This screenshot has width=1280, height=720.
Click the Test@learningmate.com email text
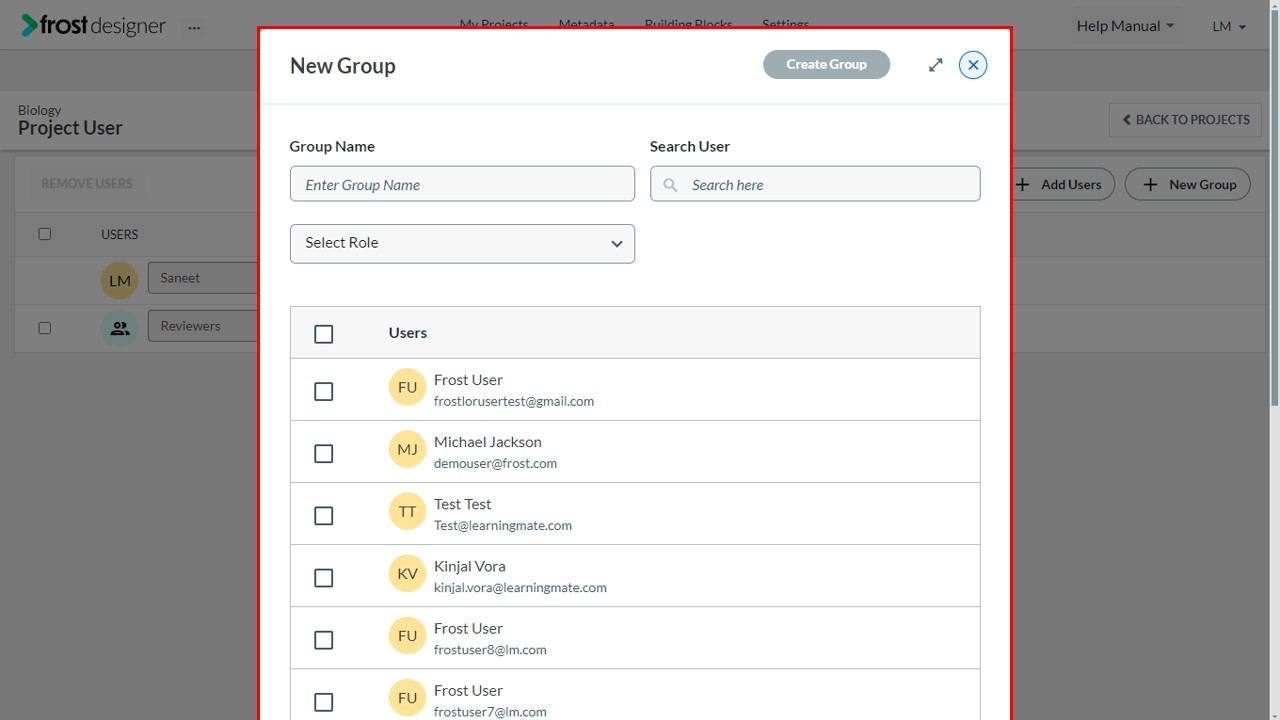pyautogui.click(x=503, y=526)
